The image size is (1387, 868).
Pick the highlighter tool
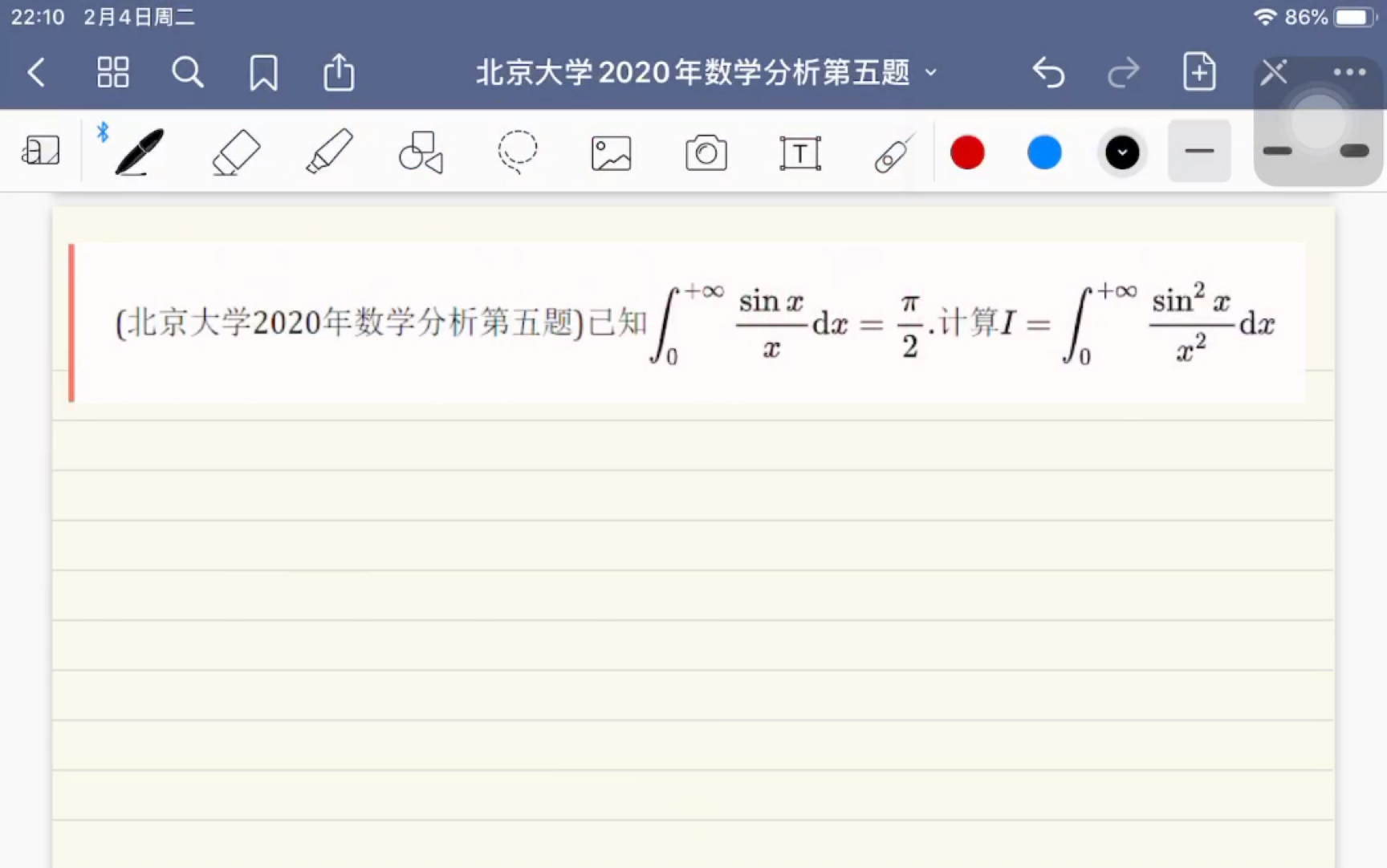(x=327, y=152)
